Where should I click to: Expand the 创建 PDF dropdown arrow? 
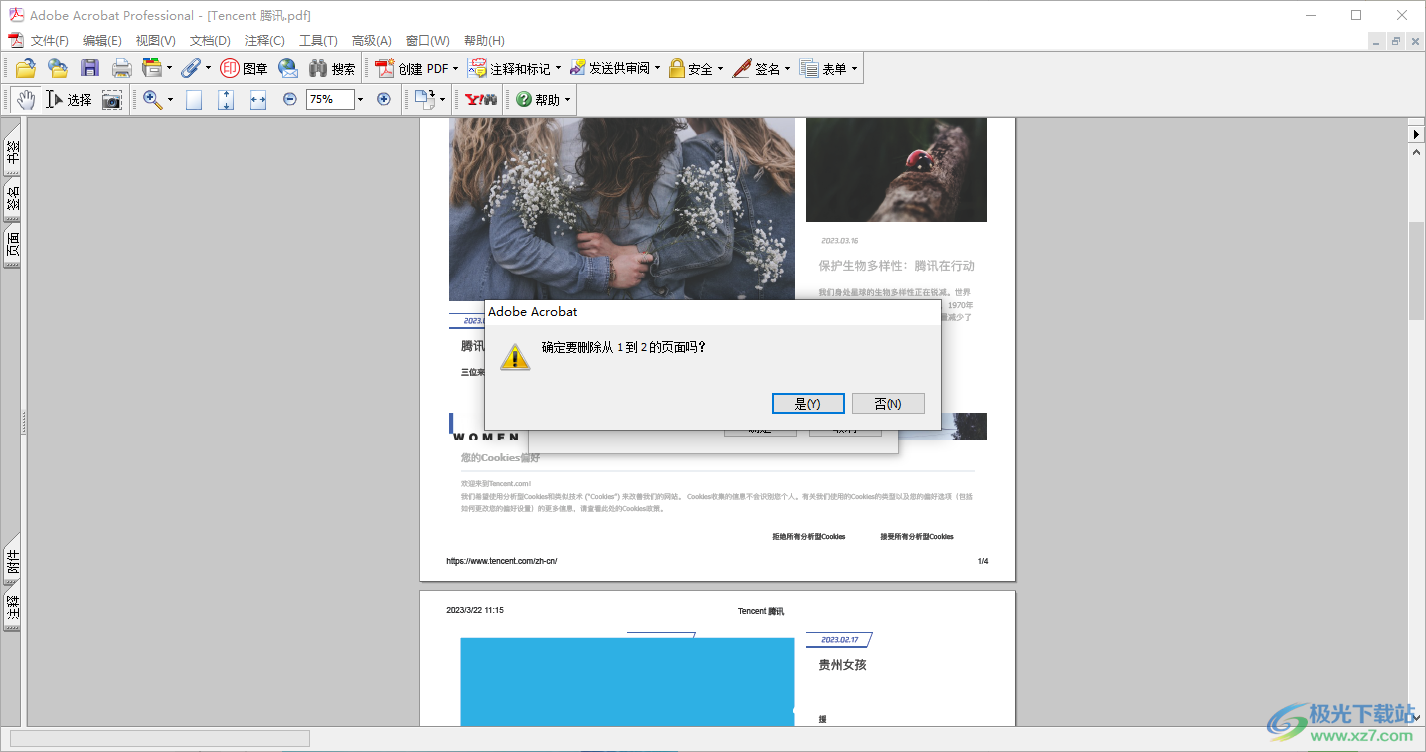pos(455,68)
